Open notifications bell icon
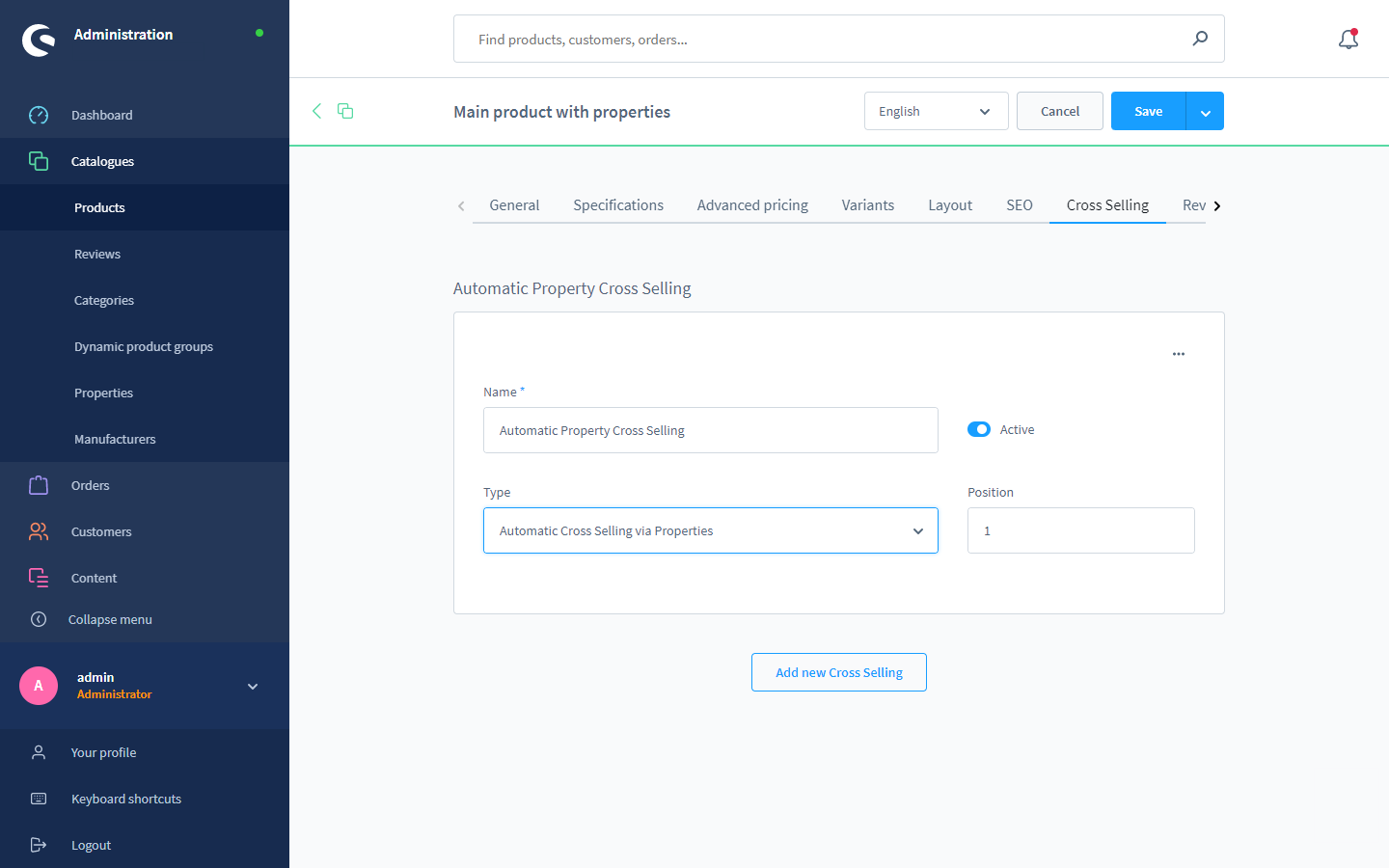This screenshot has width=1389, height=868. pos(1348,40)
